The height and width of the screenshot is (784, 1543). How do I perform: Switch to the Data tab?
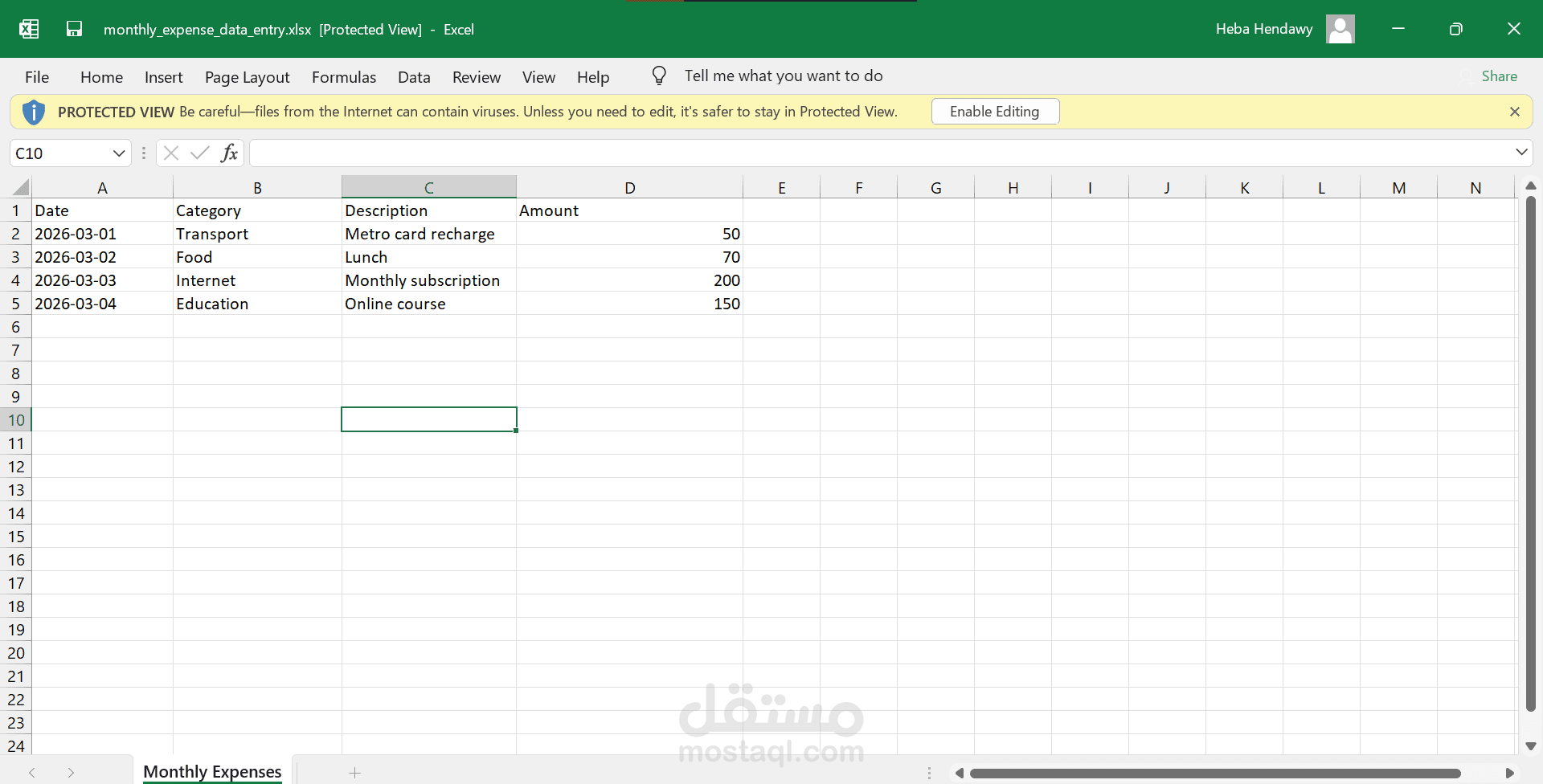pyautogui.click(x=414, y=77)
